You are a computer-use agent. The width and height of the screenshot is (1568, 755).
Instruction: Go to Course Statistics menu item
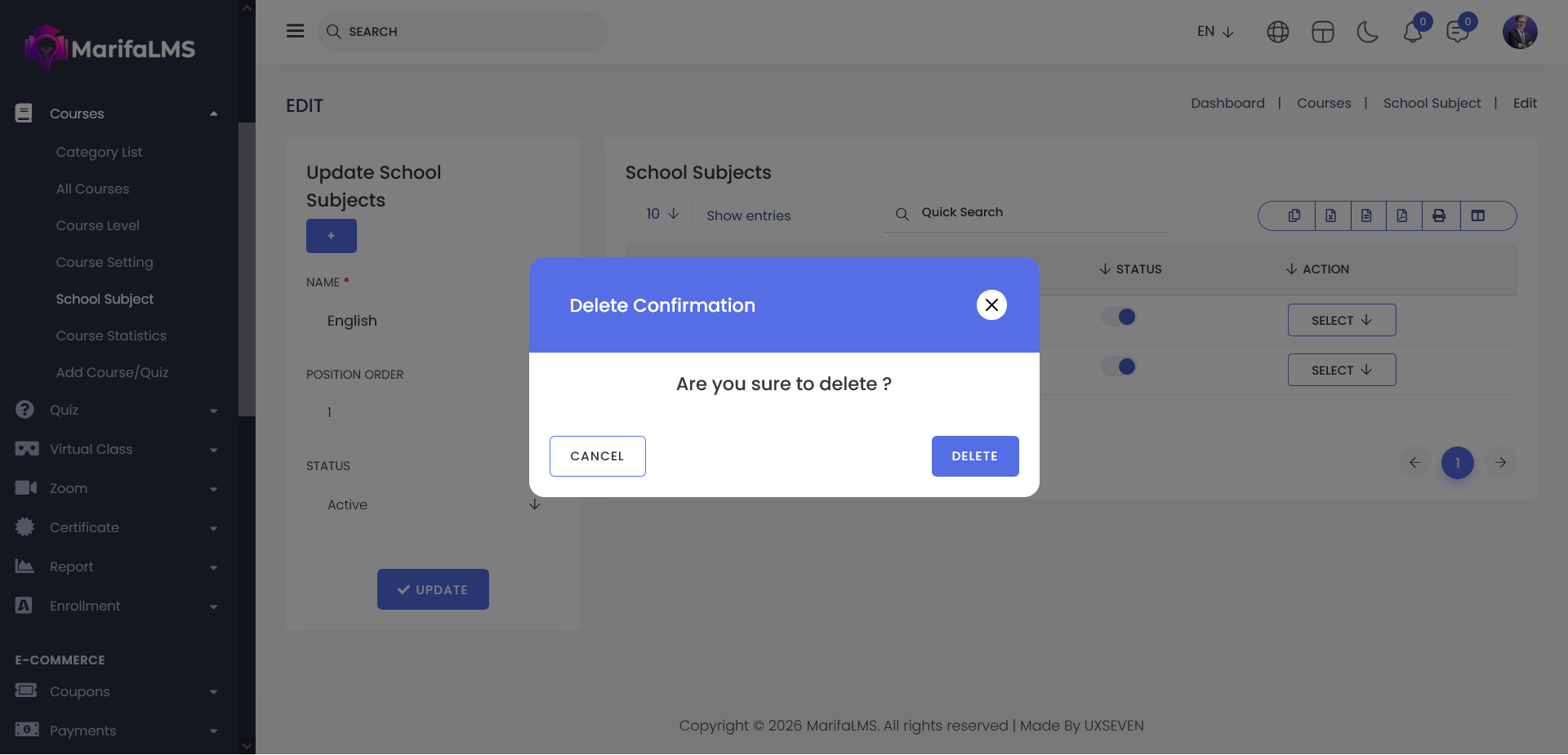tap(111, 335)
